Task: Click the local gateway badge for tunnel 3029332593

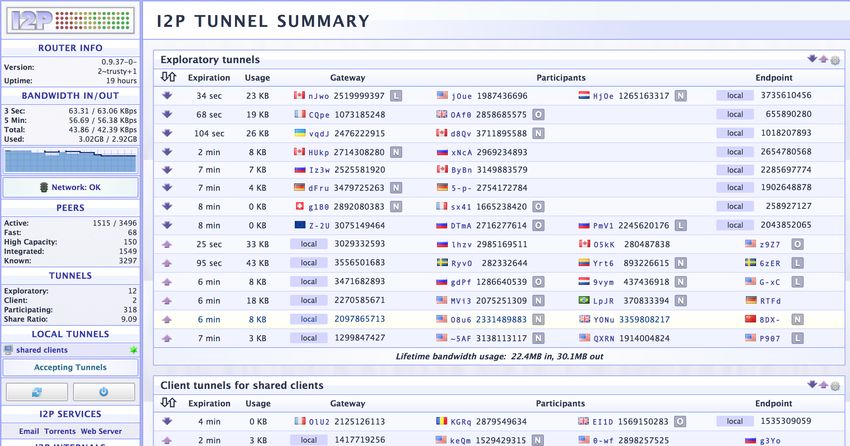Action: point(308,244)
